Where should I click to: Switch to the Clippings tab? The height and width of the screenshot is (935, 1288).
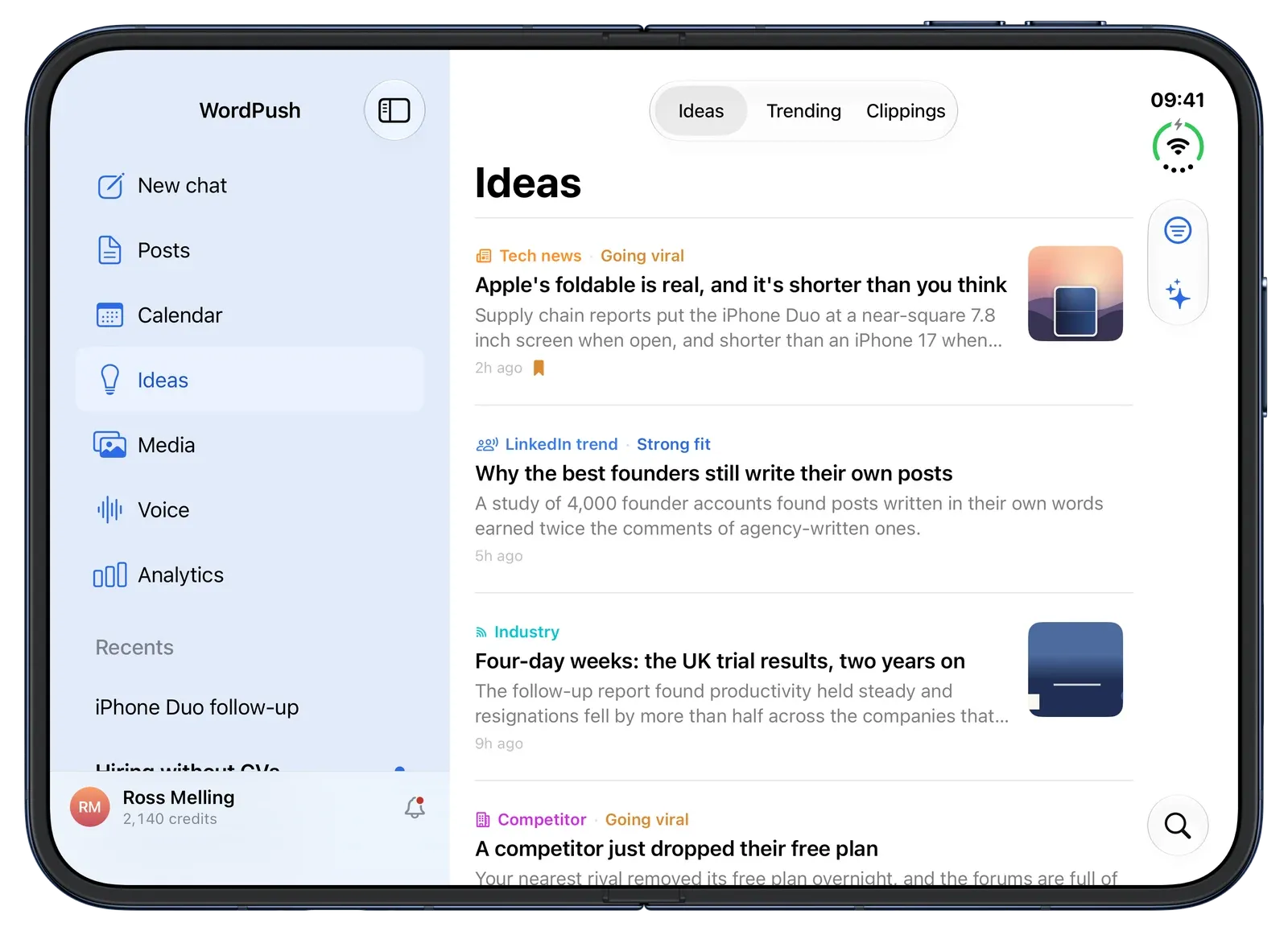click(906, 111)
